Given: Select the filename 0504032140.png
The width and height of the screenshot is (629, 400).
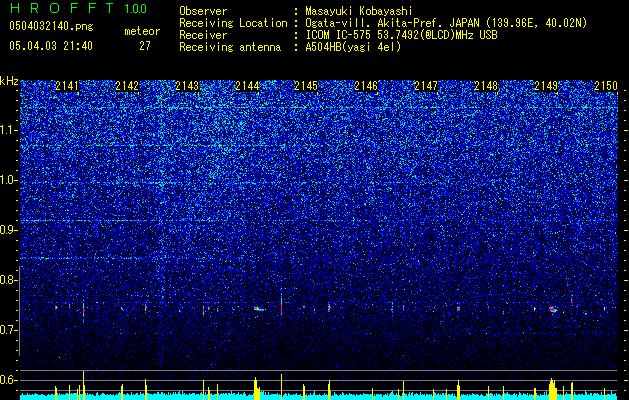Looking at the screenshot, I should point(51,26).
